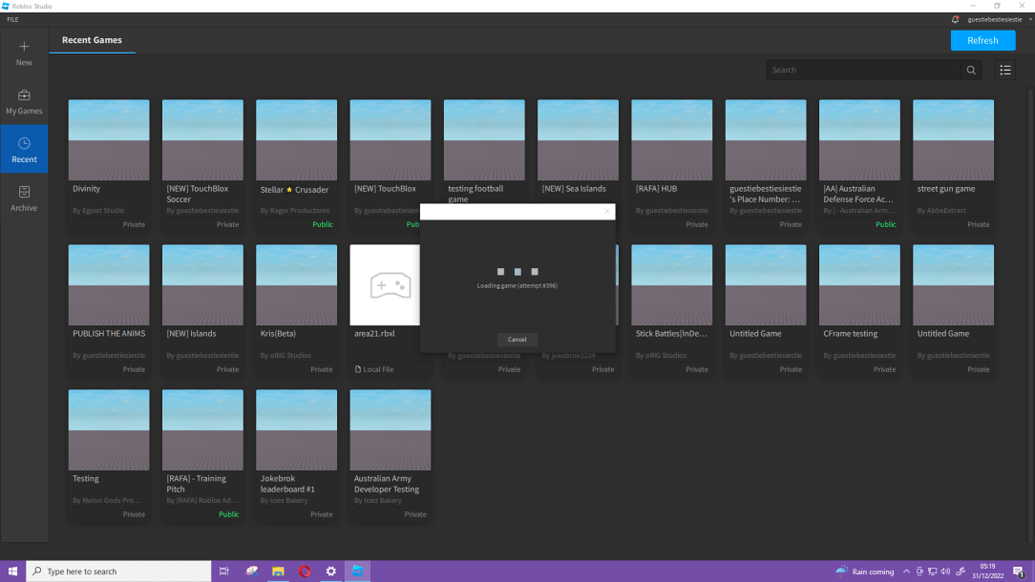Viewport: 1035px width, 582px height.
Task: Open File Explorer from the taskbar
Action: click(x=278, y=571)
